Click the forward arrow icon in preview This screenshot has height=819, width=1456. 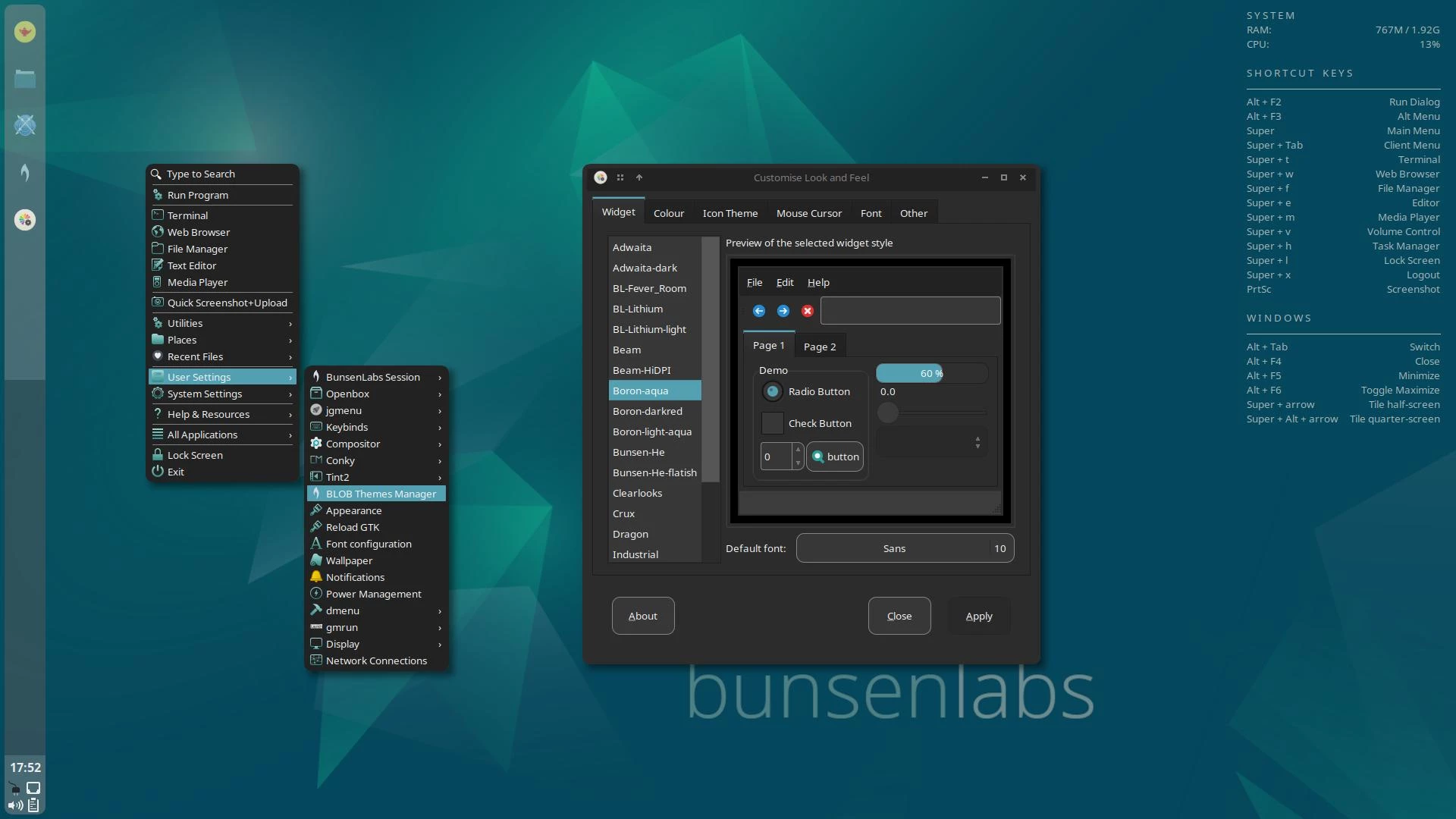pos(783,311)
